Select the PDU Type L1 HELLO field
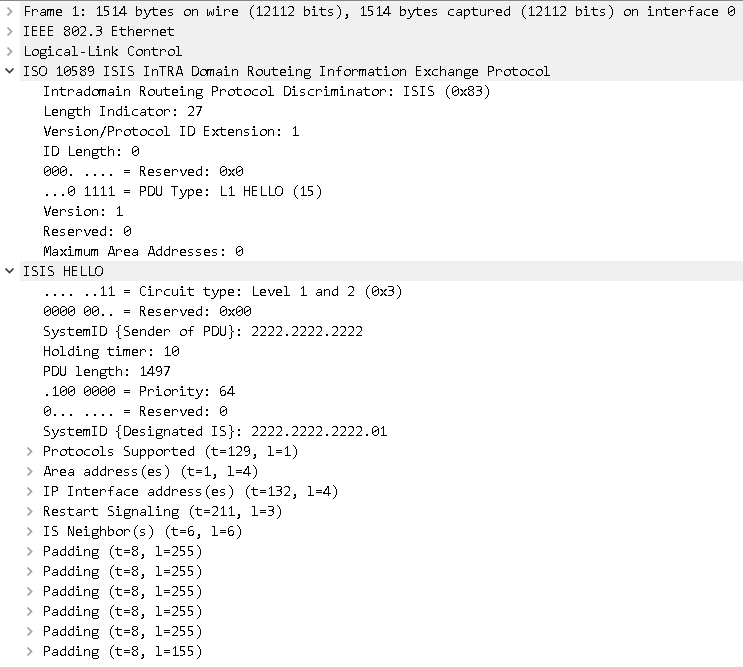The image size is (743, 667). click(182, 191)
